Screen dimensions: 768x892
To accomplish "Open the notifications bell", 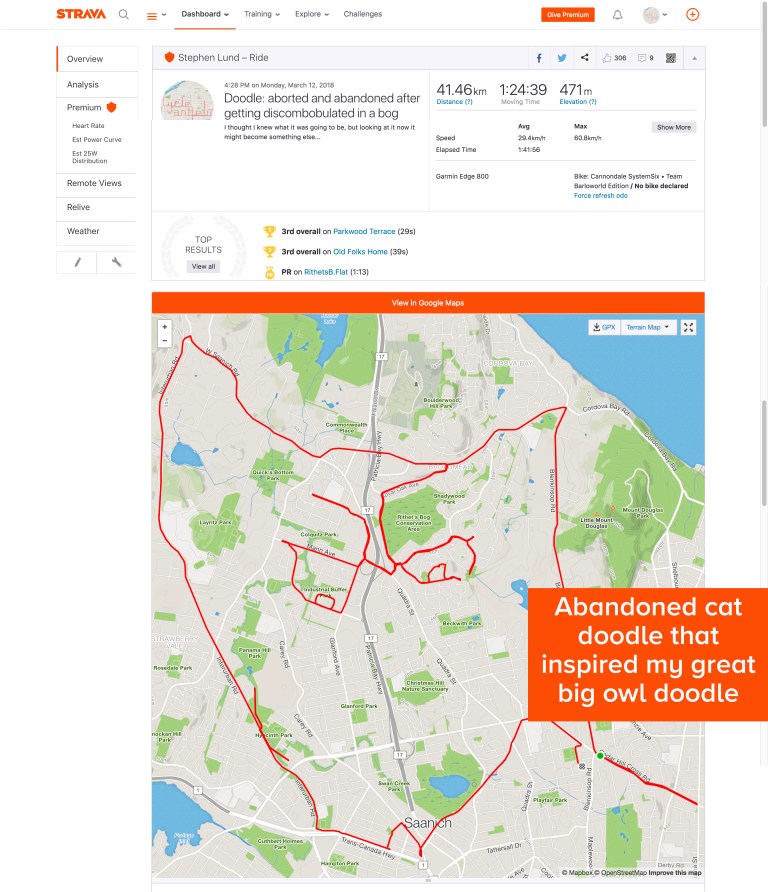I will point(617,15).
